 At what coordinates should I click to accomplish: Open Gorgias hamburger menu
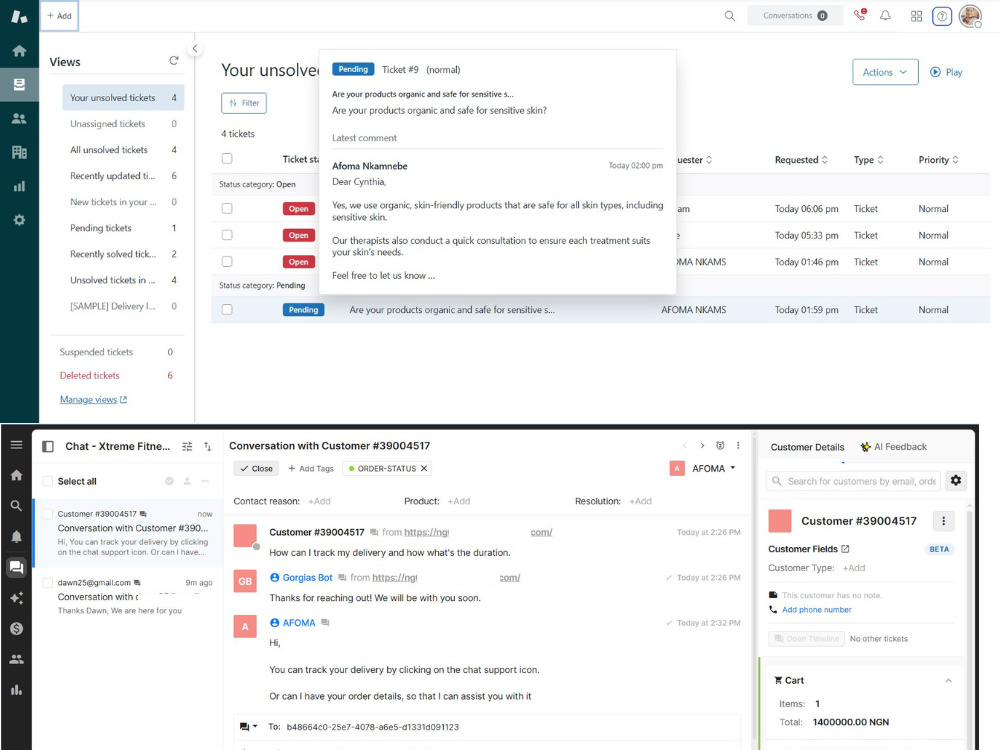(x=17, y=445)
